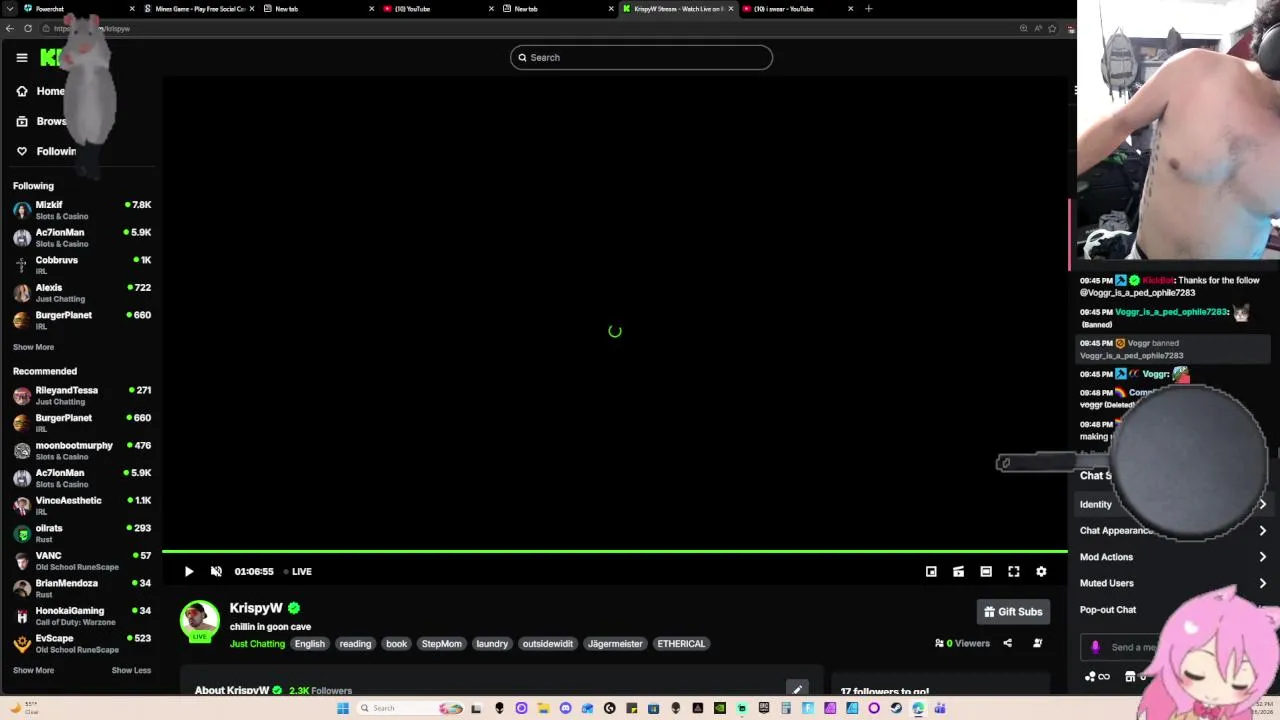Expand the Identity chat setting
Viewport: 1280px width, 720px height.
click(1173, 504)
